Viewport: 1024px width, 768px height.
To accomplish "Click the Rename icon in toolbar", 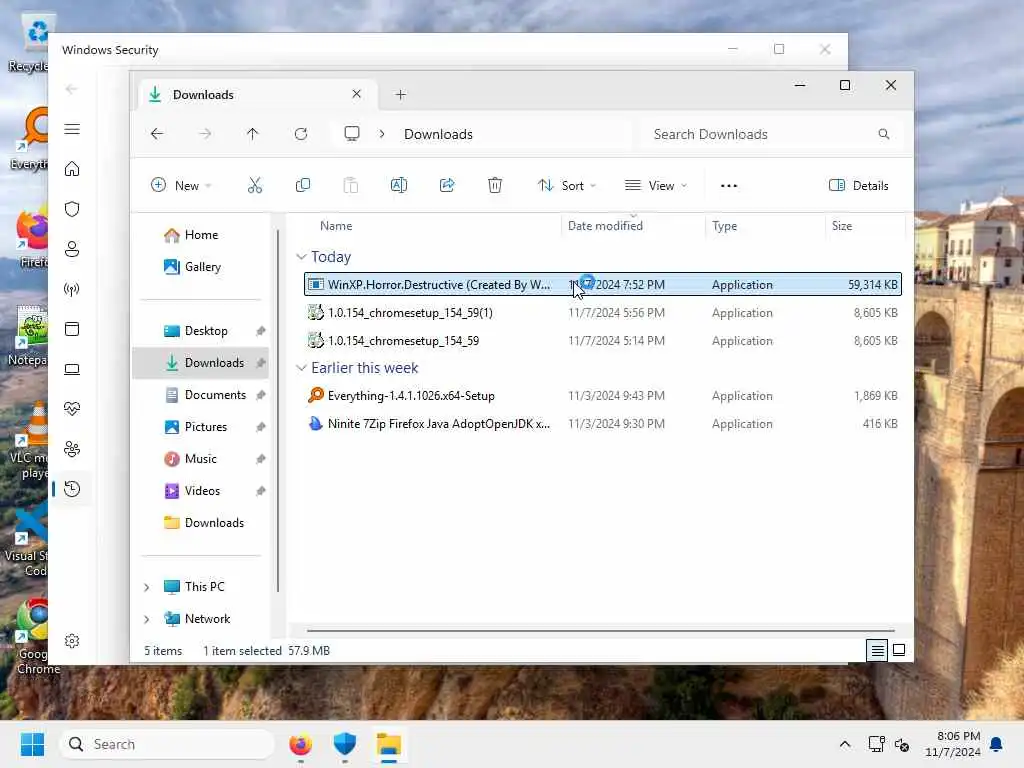I will pos(398,185).
